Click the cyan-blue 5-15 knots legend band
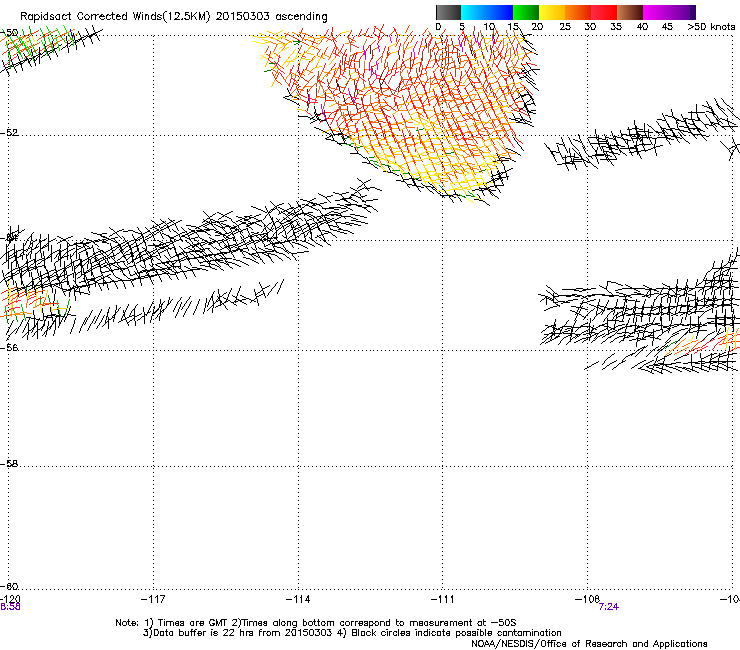 point(487,12)
